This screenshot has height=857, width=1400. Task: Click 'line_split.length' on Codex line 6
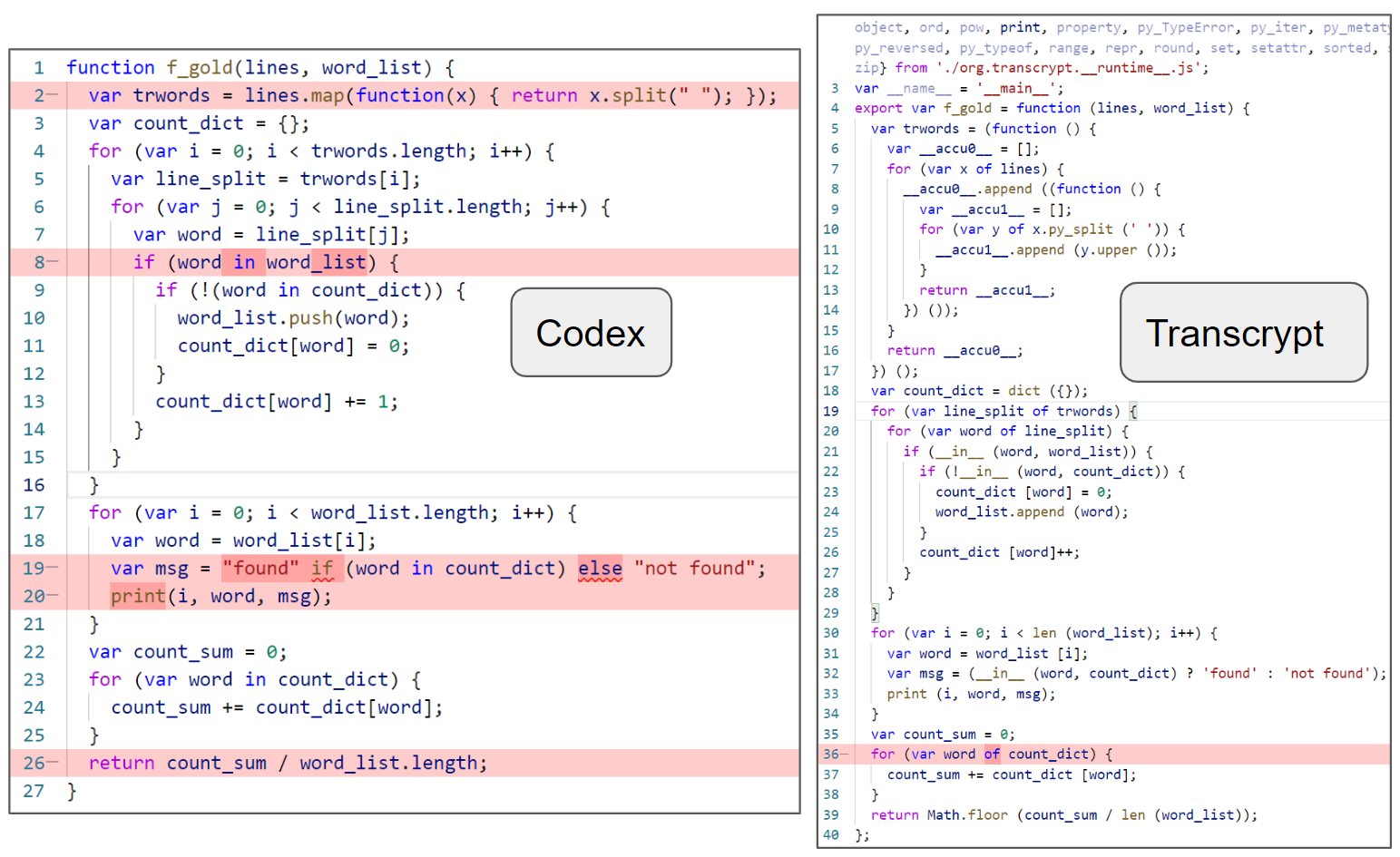428,207
